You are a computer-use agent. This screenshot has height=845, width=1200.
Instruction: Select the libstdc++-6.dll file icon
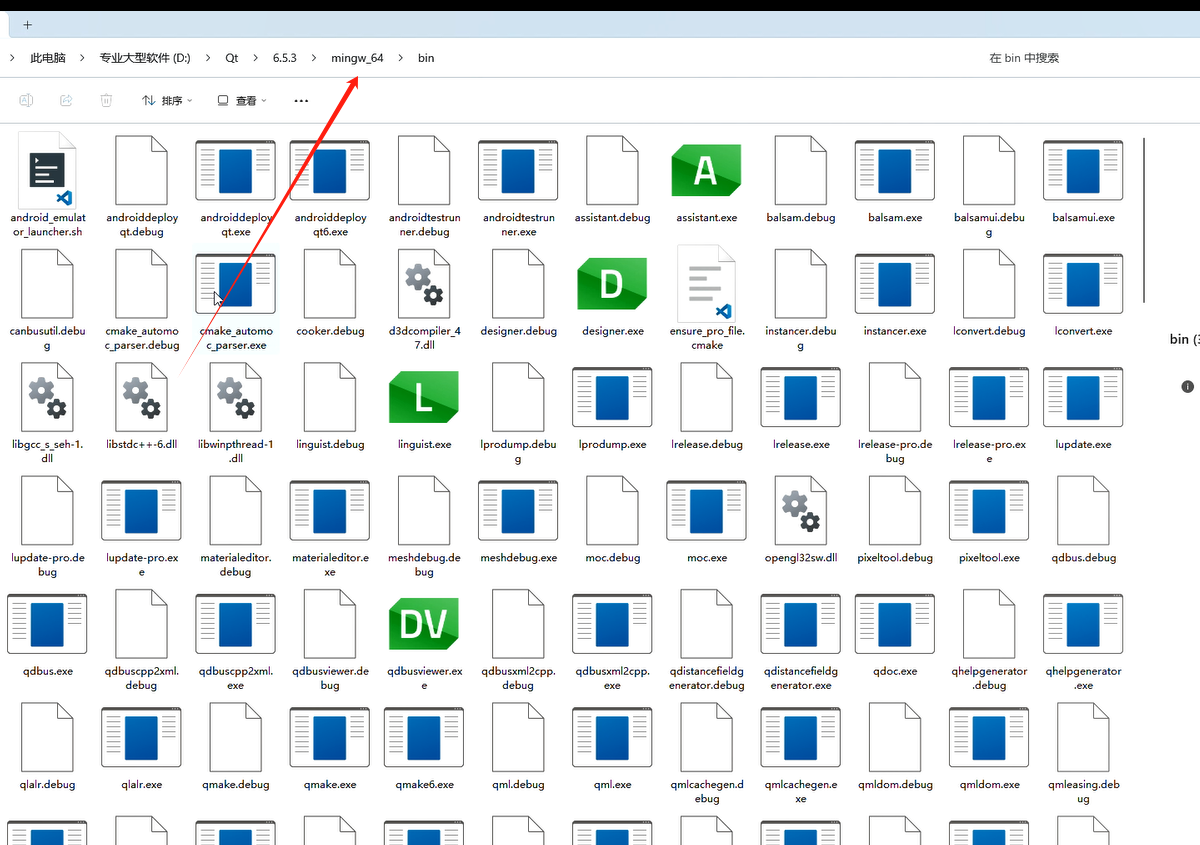(x=141, y=397)
